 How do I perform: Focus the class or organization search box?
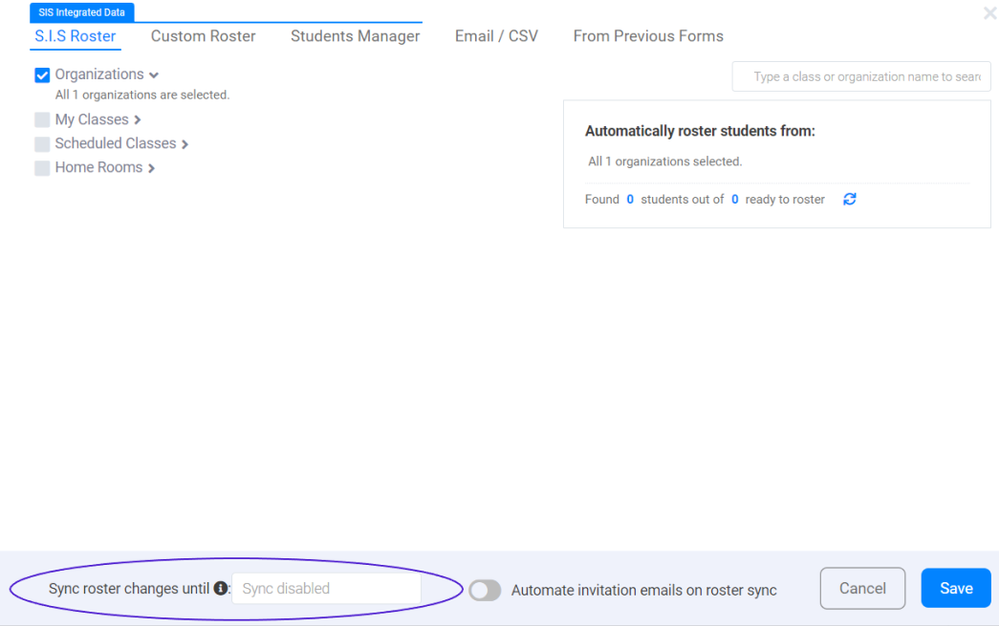click(865, 77)
